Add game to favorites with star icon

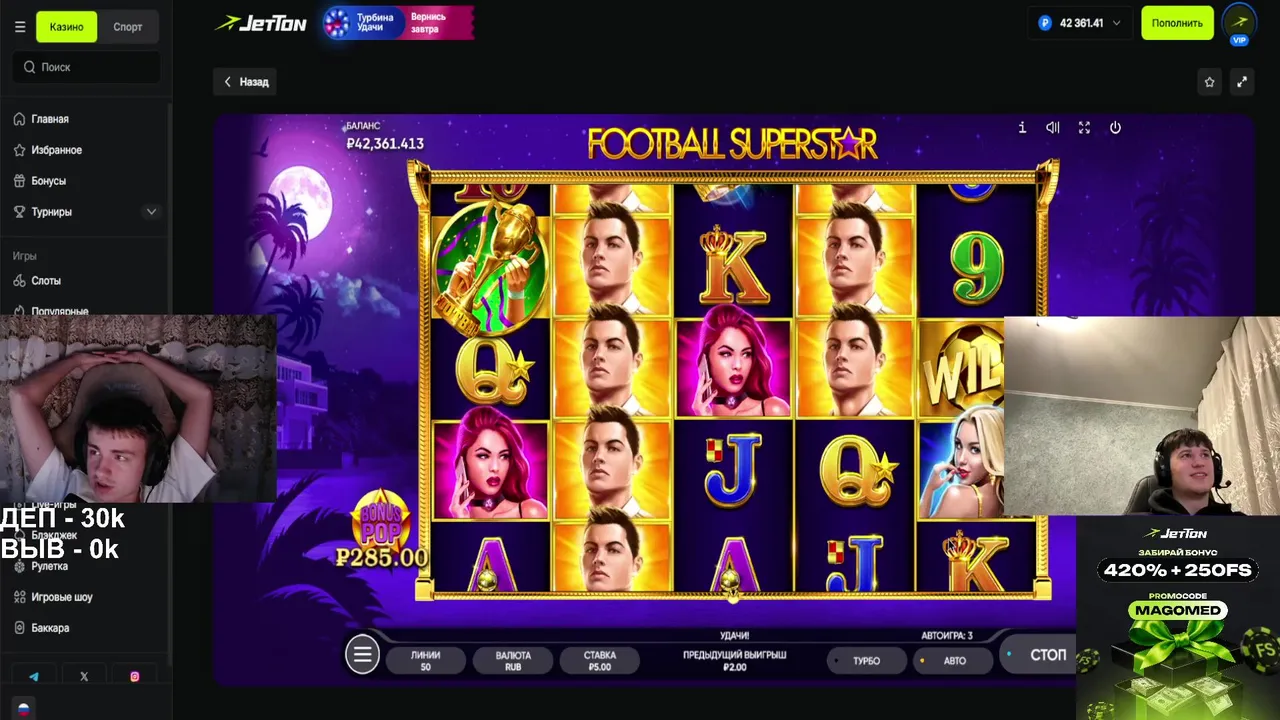1209,82
